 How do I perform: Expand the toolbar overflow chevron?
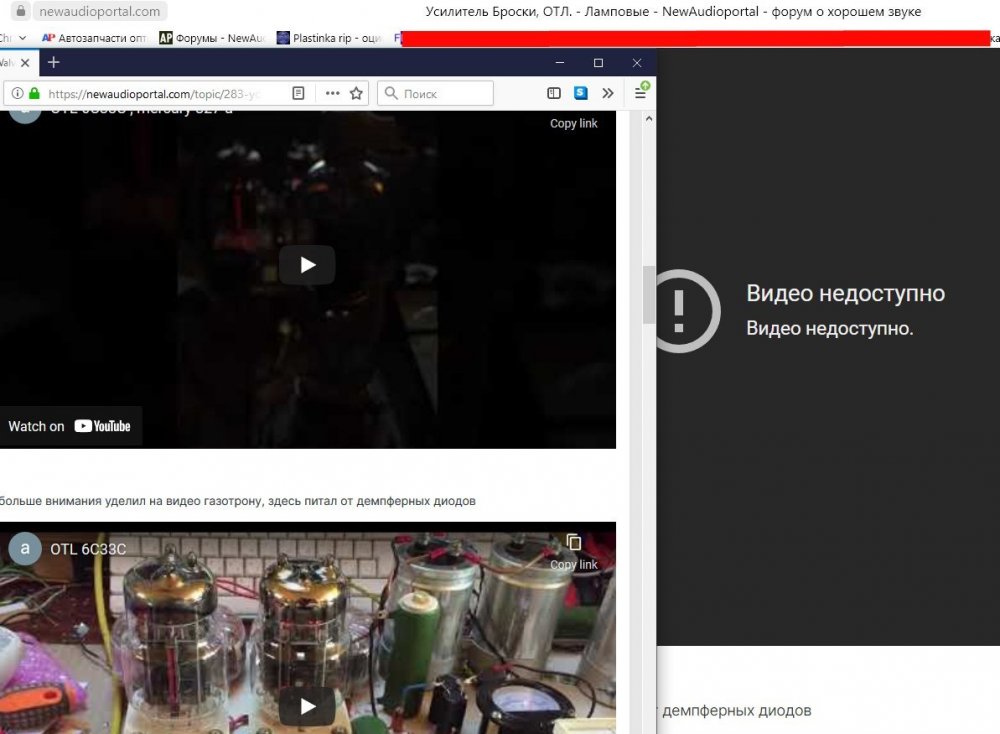tap(607, 93)
